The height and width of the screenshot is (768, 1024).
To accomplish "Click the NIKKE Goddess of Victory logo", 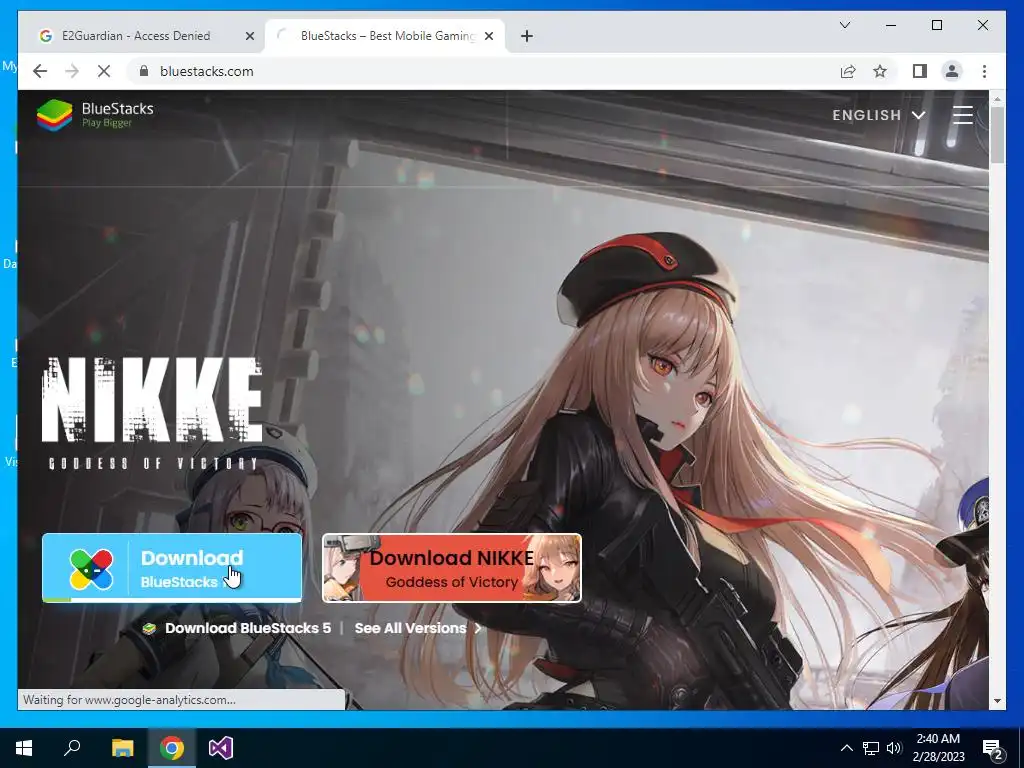I will [152, 413].
